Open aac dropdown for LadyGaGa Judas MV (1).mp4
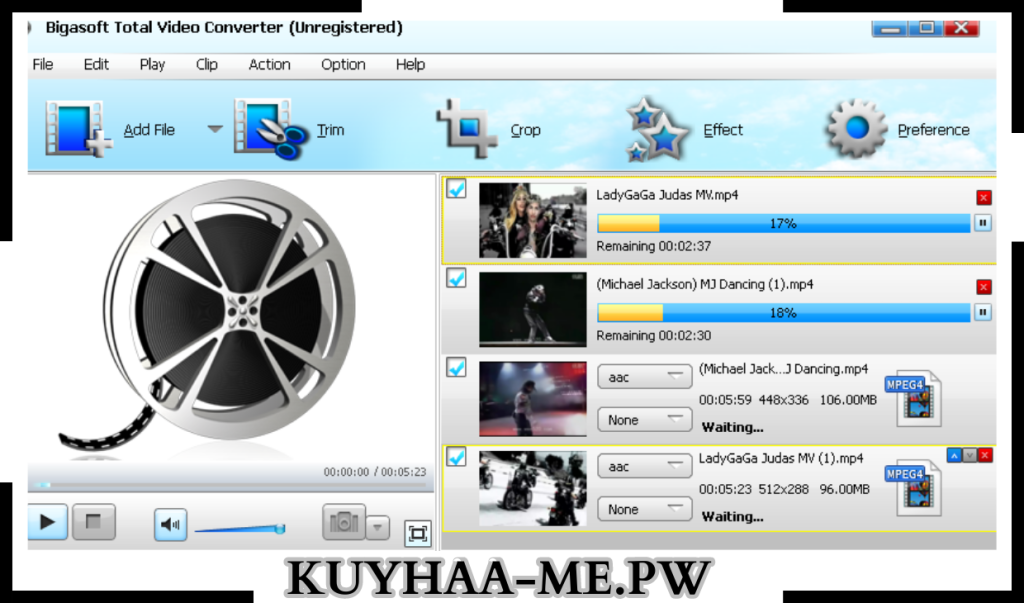Screen dimensions: 1024x603 click(x=645, y=466)
